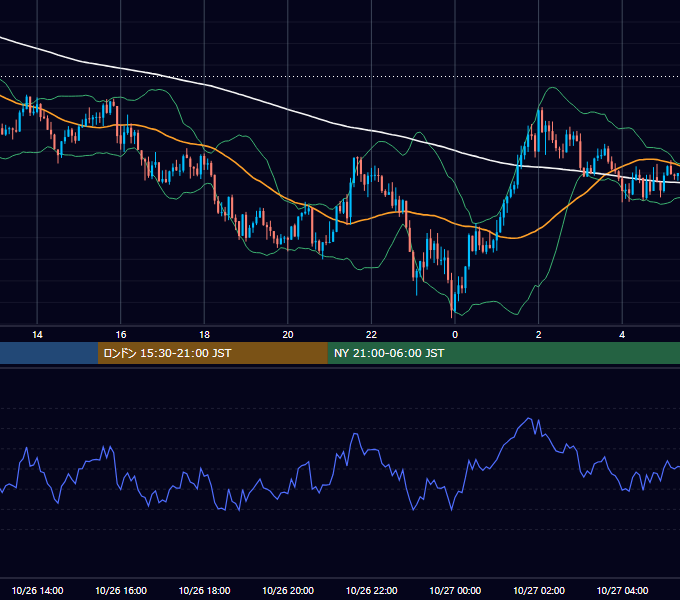Click the date label 10/26 18:00

click(204, 590)
